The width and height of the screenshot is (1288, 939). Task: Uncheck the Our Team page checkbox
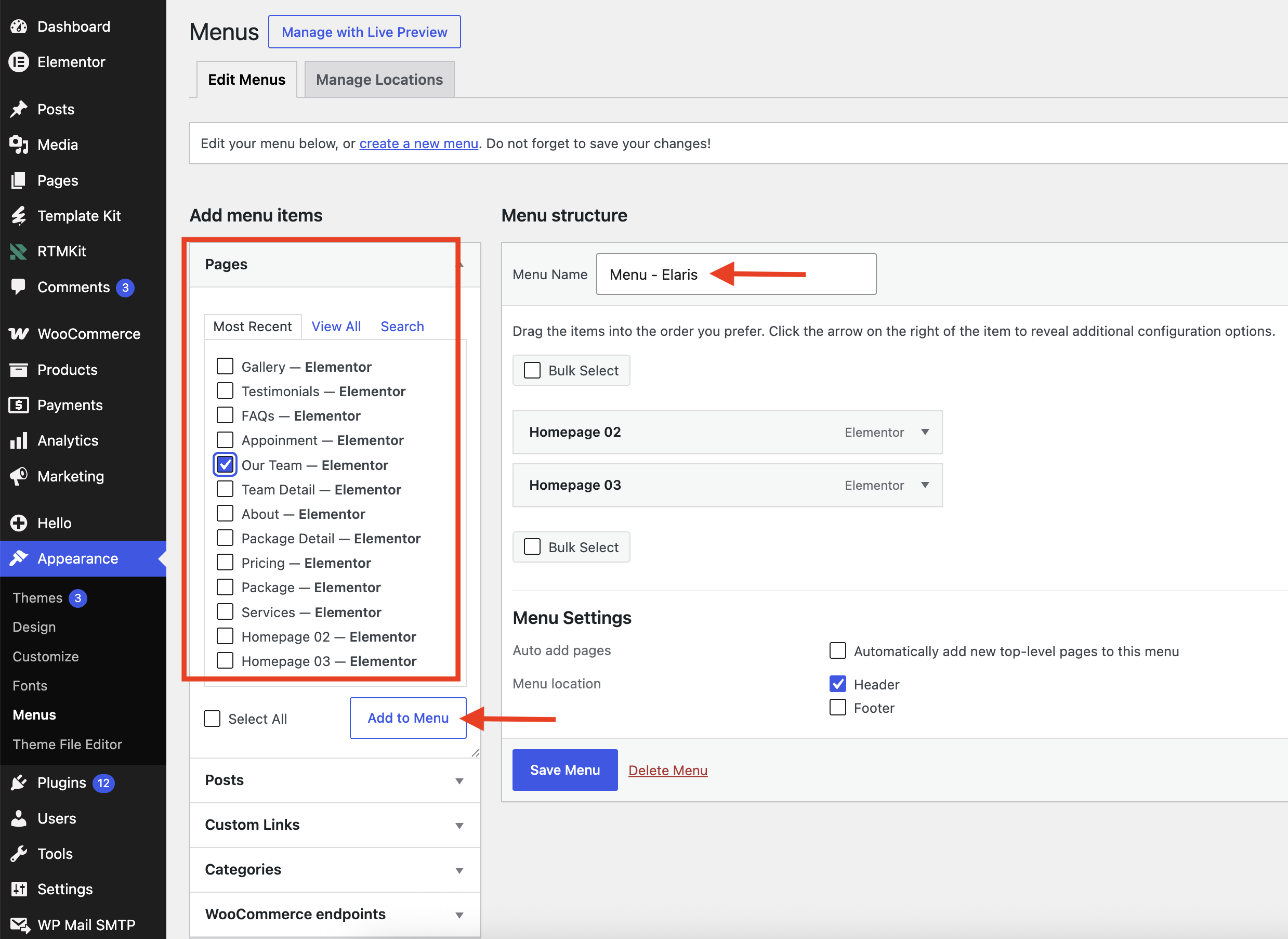(x=225, y=464)
